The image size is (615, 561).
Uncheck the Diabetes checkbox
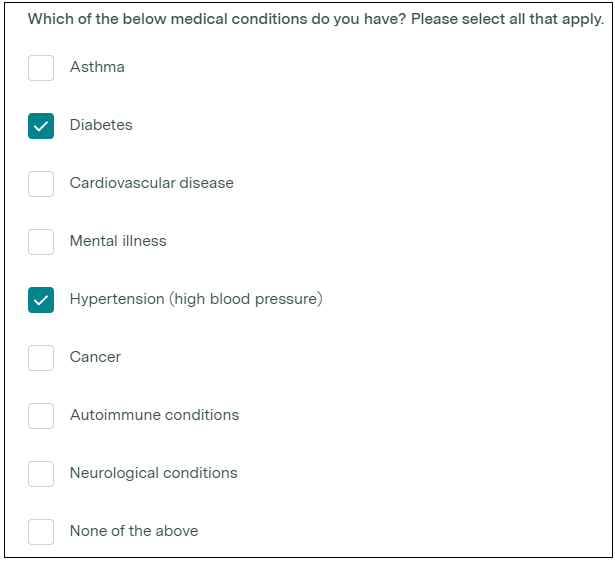click(41, 126)
